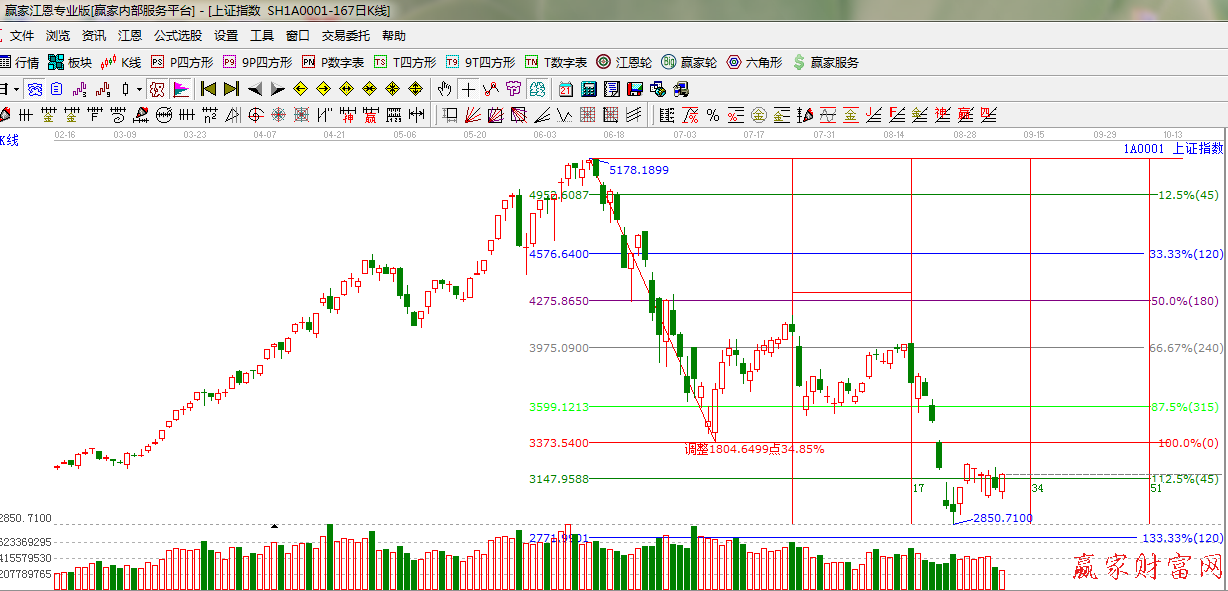Select the spiderweb square tool

tap(301, 114)
